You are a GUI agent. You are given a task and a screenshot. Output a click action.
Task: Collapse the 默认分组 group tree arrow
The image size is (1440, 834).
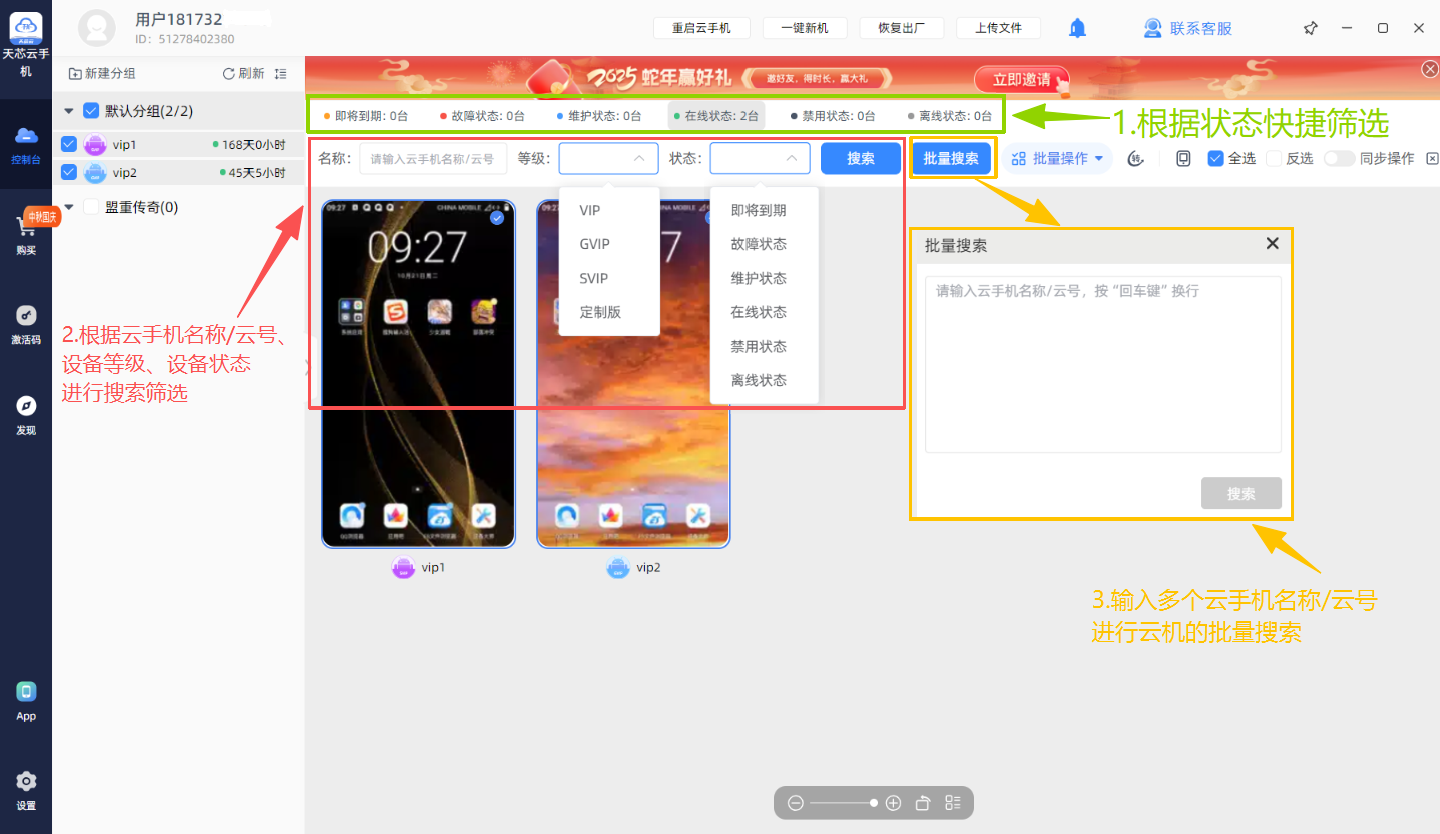[x=68, y=111]
